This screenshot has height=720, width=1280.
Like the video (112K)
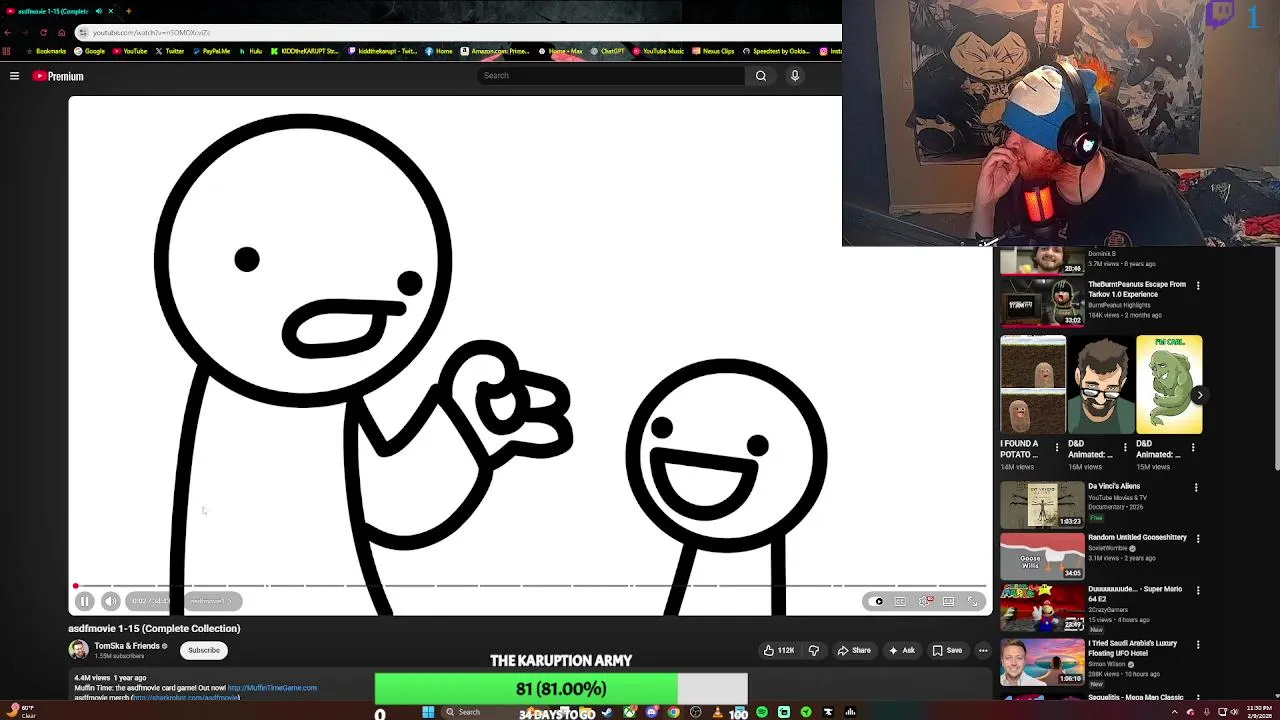click(778, 650)
